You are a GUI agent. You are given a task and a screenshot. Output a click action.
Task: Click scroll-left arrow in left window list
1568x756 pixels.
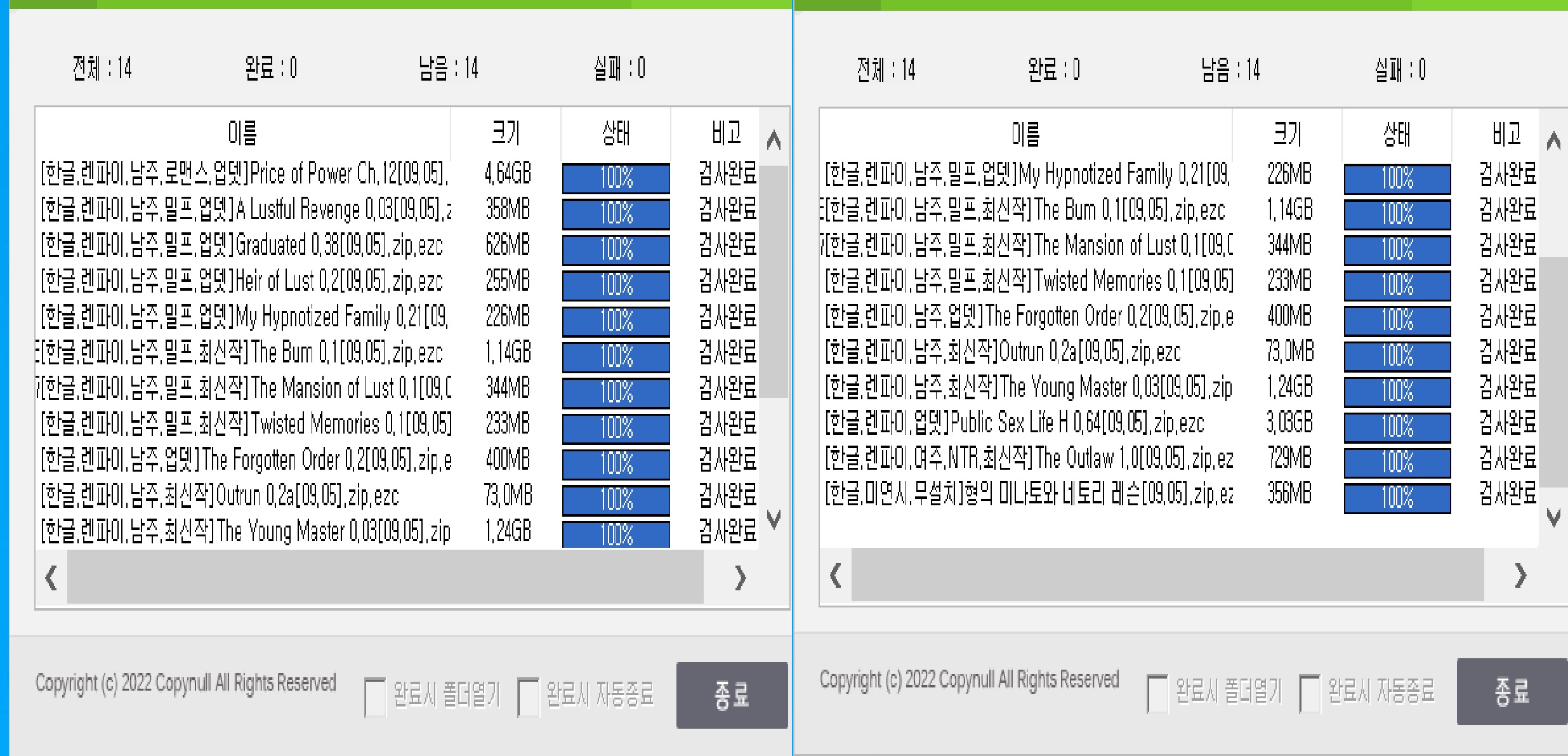(51, 578)
